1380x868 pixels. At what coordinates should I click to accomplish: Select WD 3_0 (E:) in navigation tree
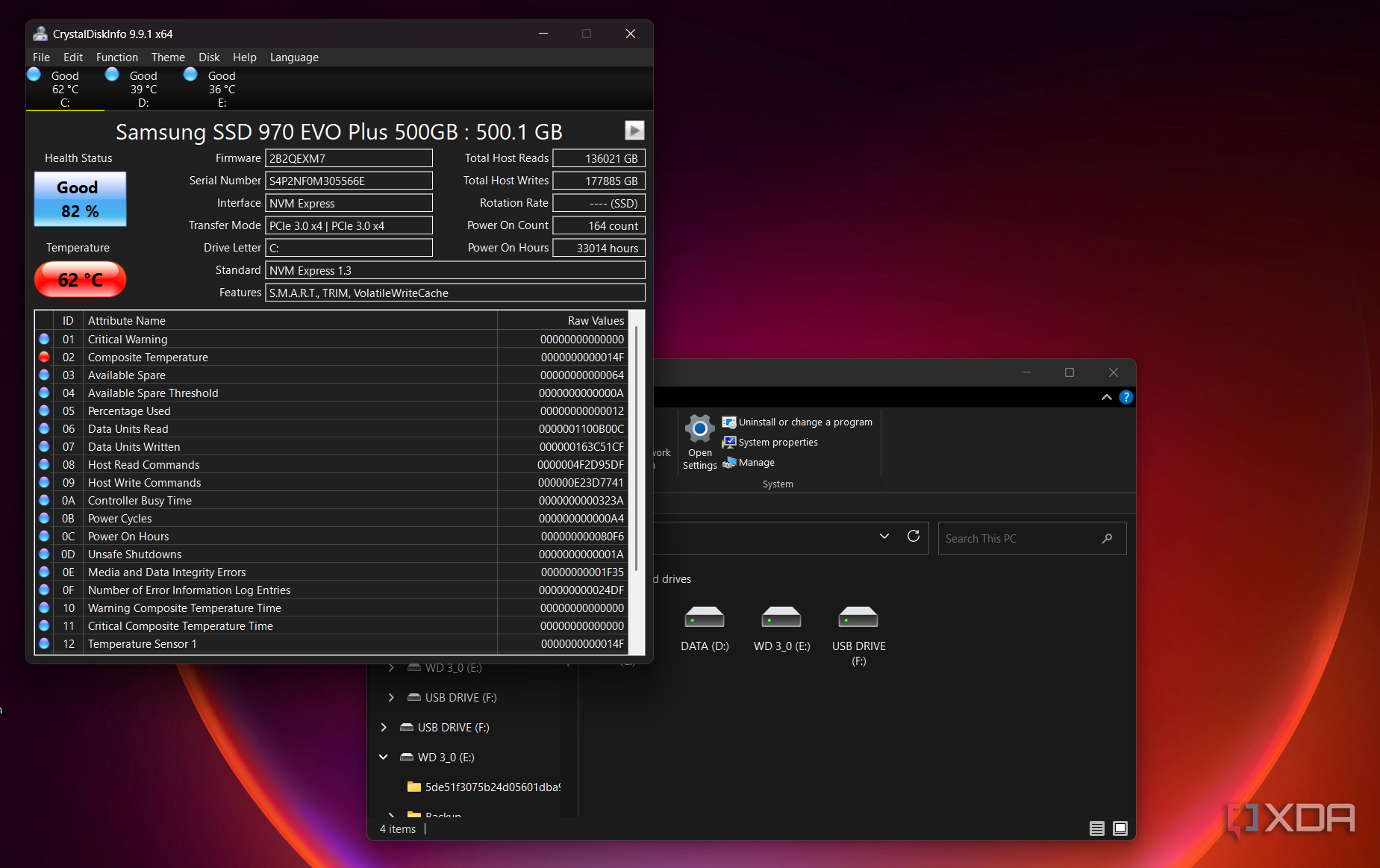click(446, 757)
